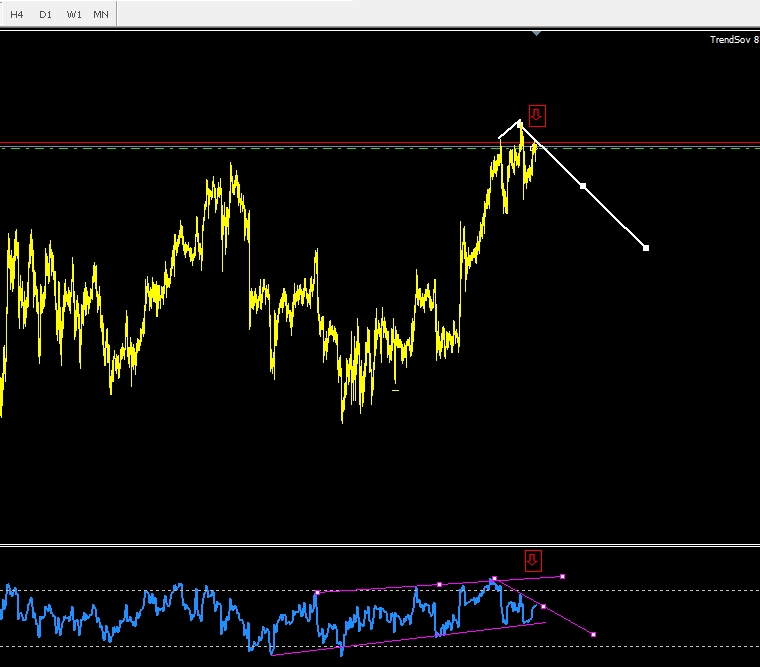Select the white trendline's lower end anchor
The width and height of the screenshot is (760, 667).
tap(646, 248)
